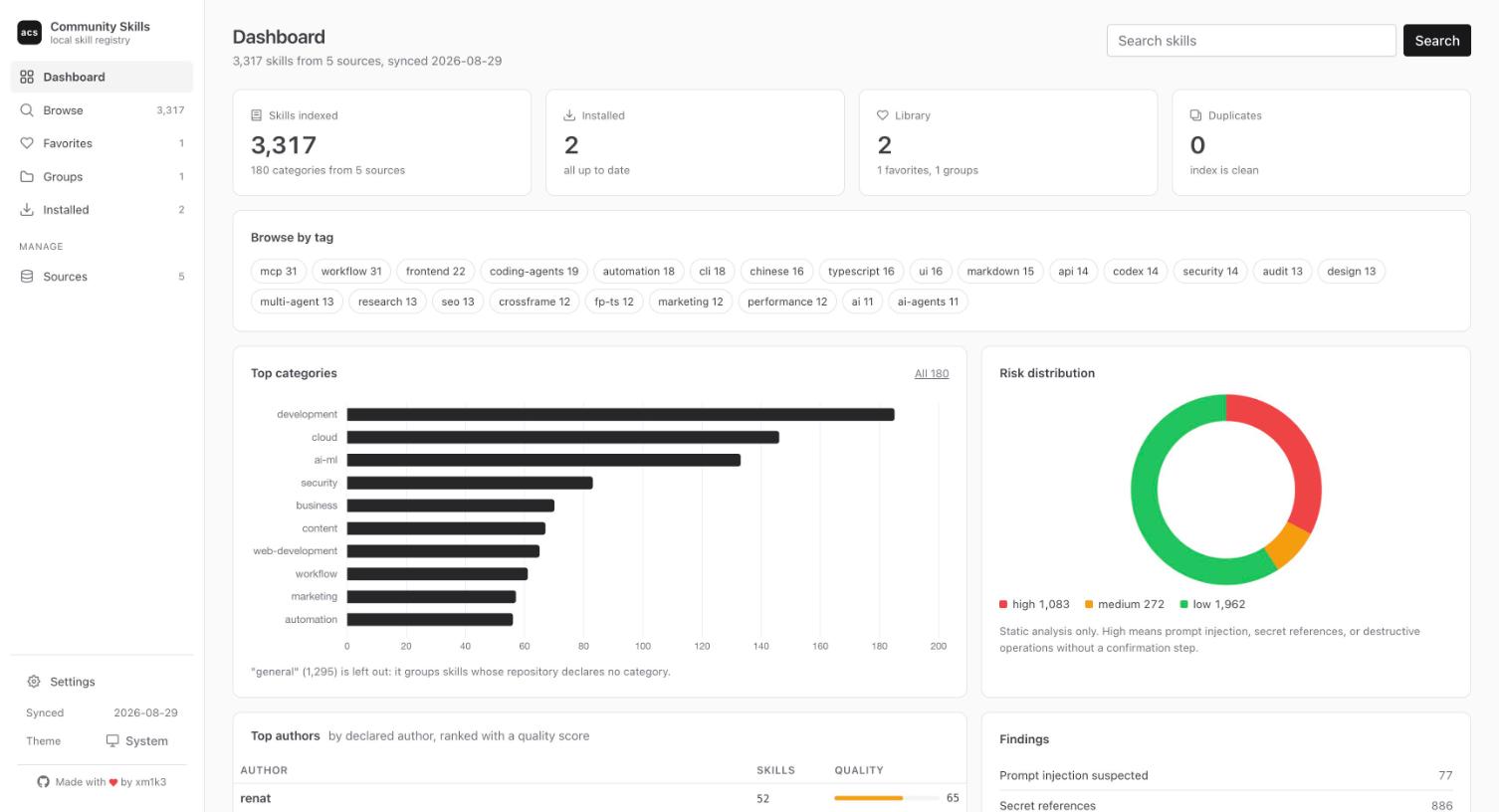Choose the security 14 tag
Viewport: 1499px width, 812px height.
pyautogui.click(x=1210, y=271)
